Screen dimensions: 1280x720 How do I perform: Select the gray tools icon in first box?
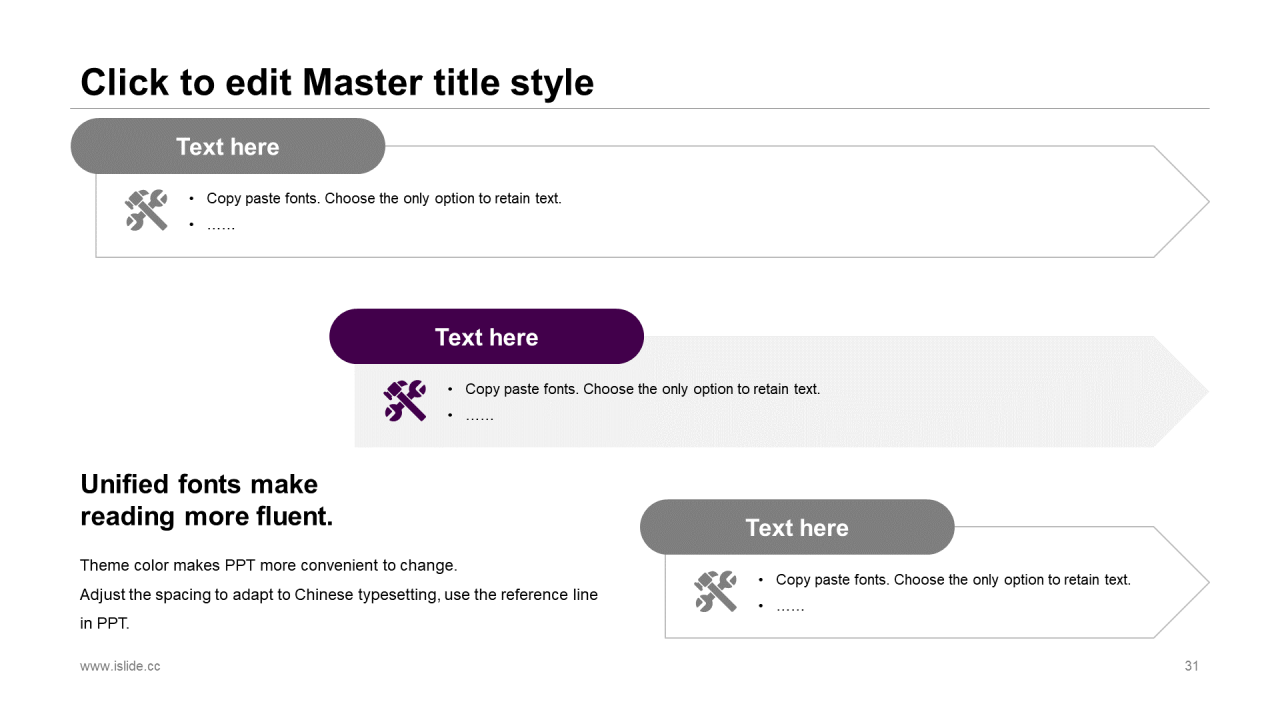pos(146,210)
